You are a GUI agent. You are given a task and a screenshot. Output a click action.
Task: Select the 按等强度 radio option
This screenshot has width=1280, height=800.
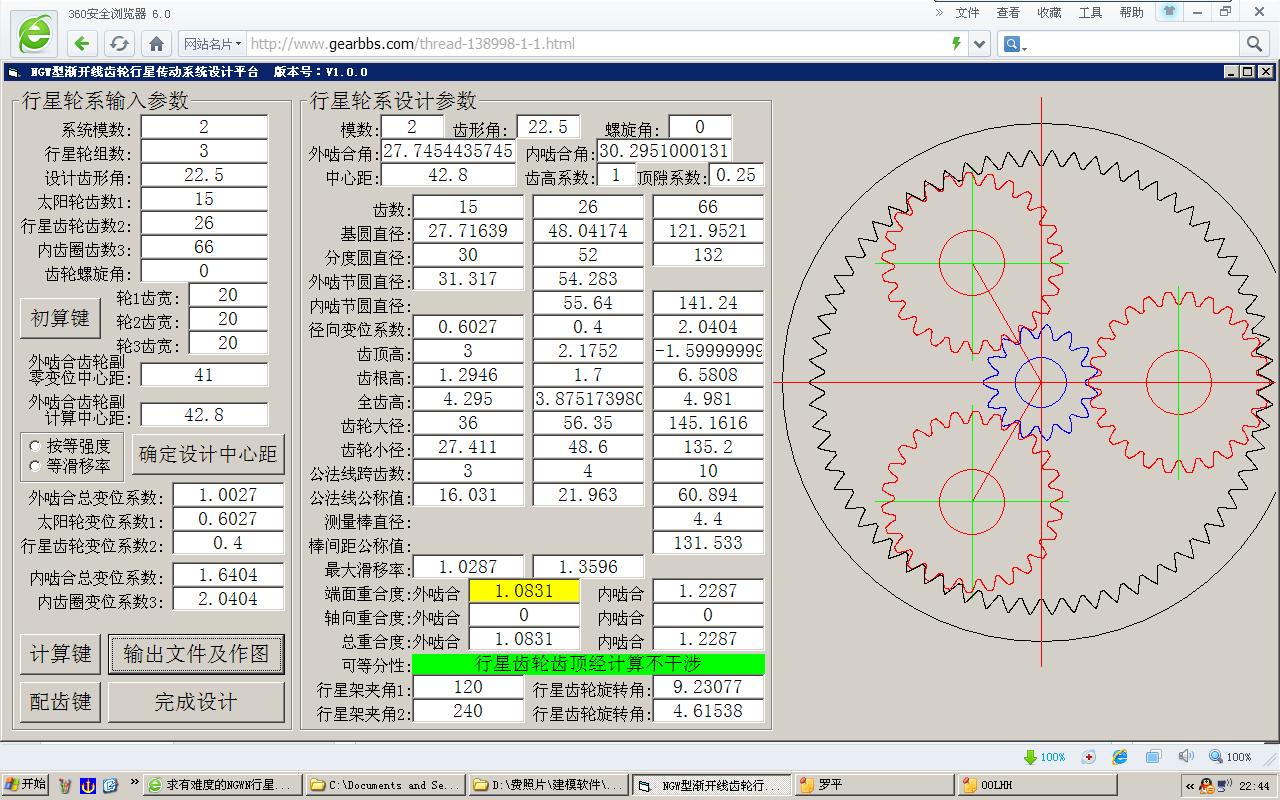tap(36, 446)
